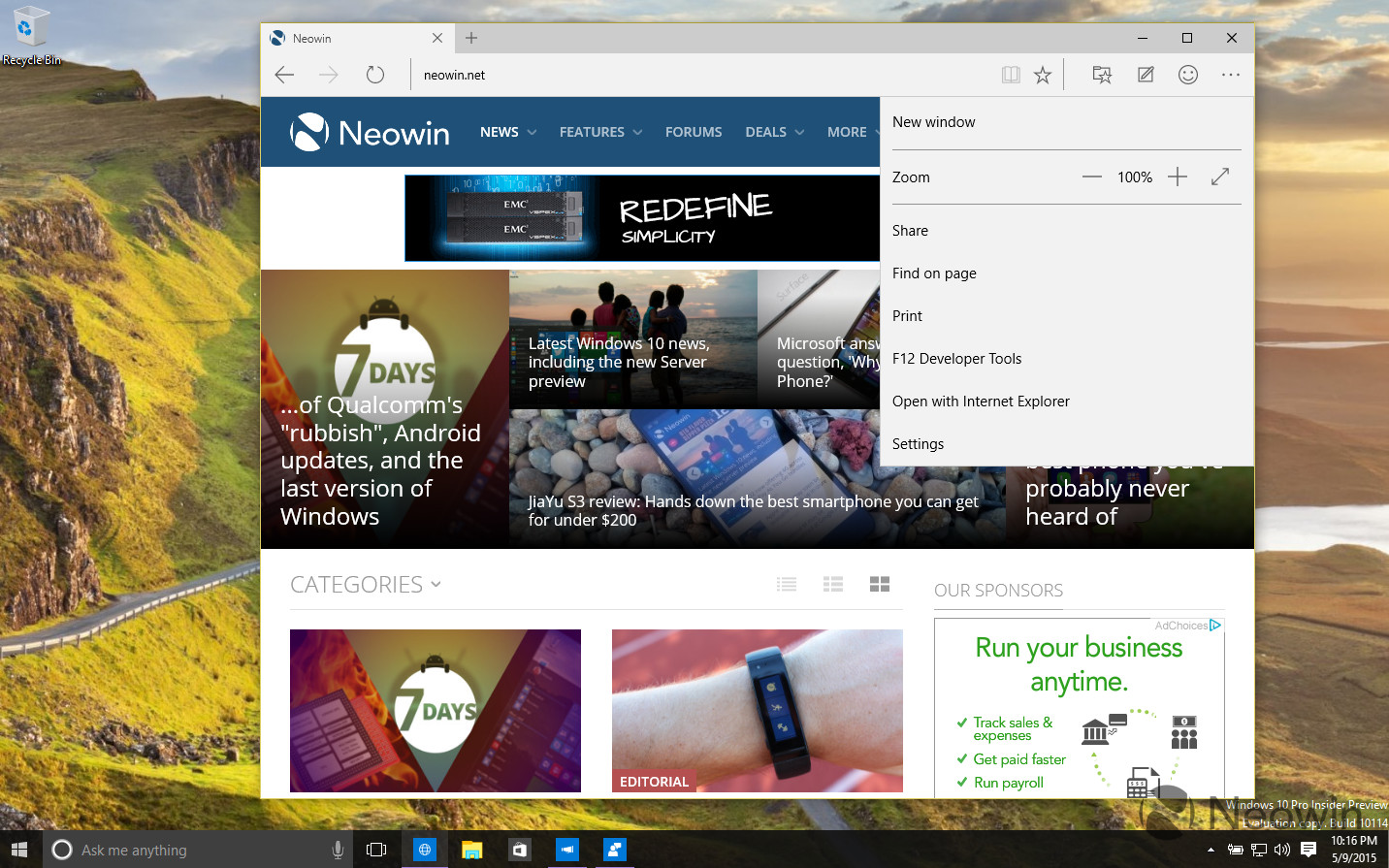Show hidden system tray icons arrow
This screenshot has height=868, width=1389.
[x=1211, y=850]
